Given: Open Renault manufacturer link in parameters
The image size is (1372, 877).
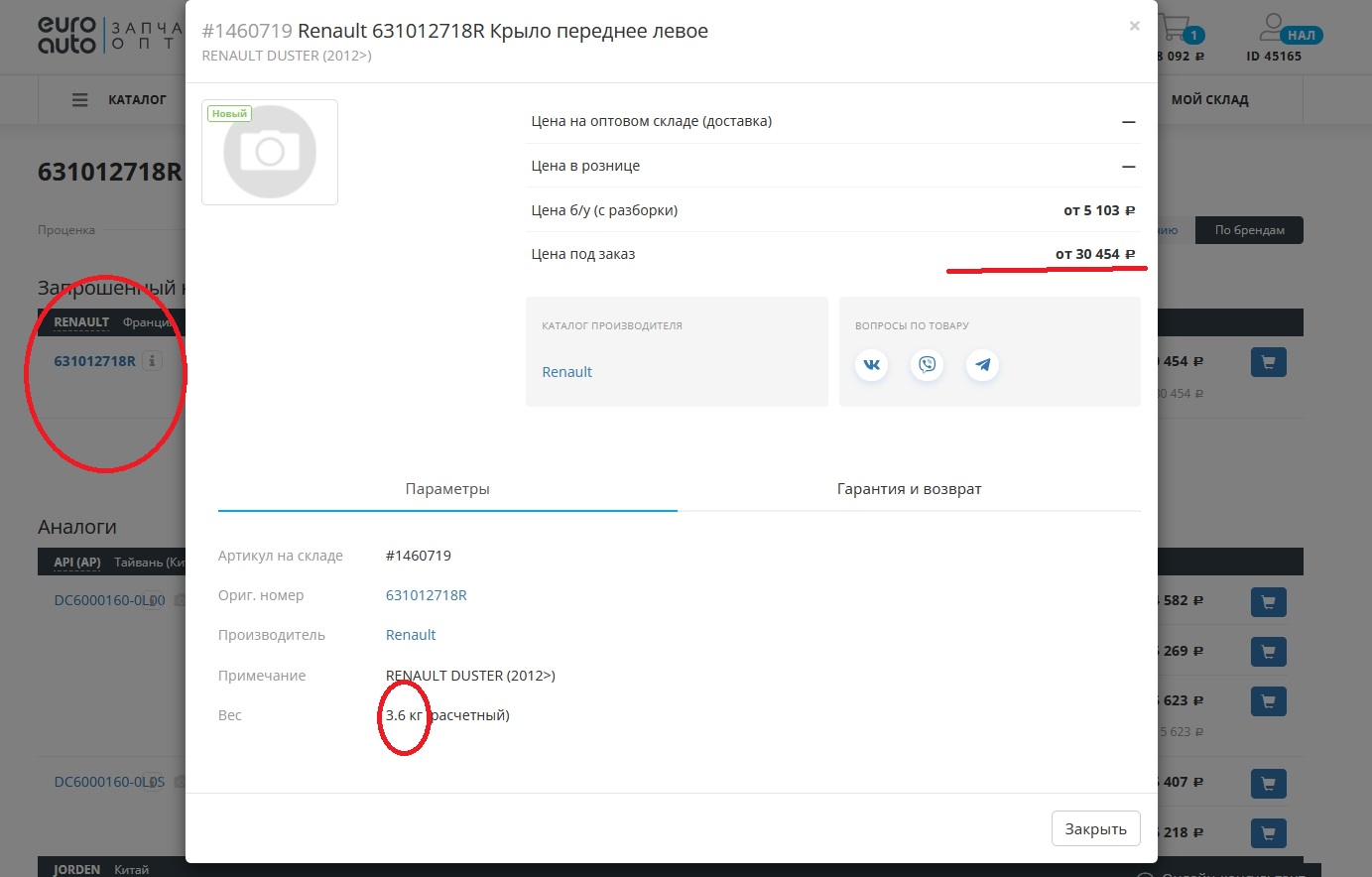Looking at the screenshot, I should click(411, 635).
